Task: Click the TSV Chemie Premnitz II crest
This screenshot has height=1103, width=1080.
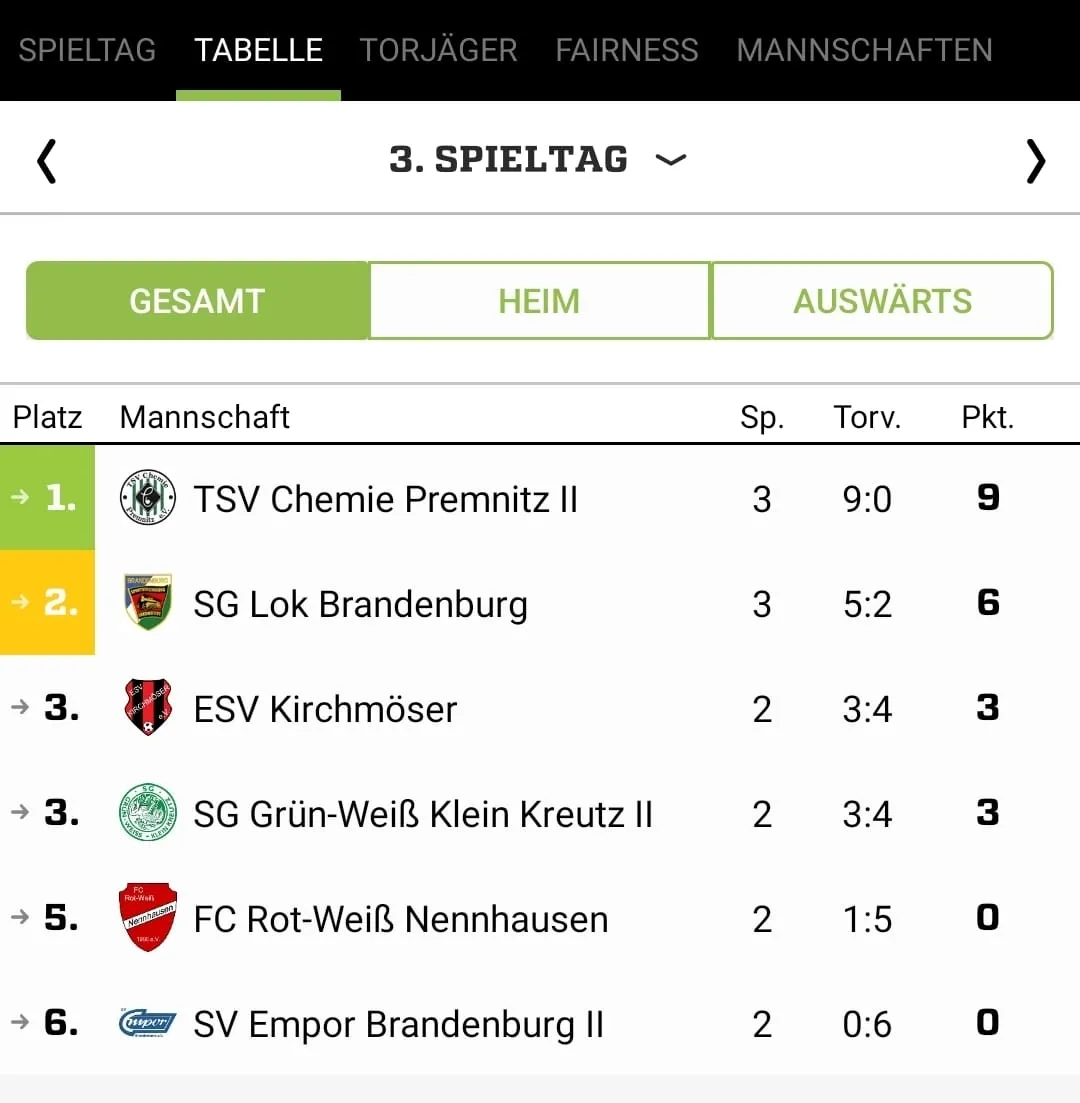Action: click(x=148, y=498)
